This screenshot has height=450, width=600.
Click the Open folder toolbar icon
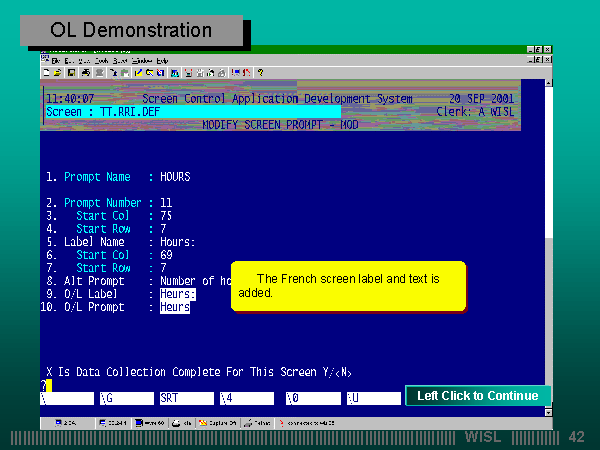58,72
